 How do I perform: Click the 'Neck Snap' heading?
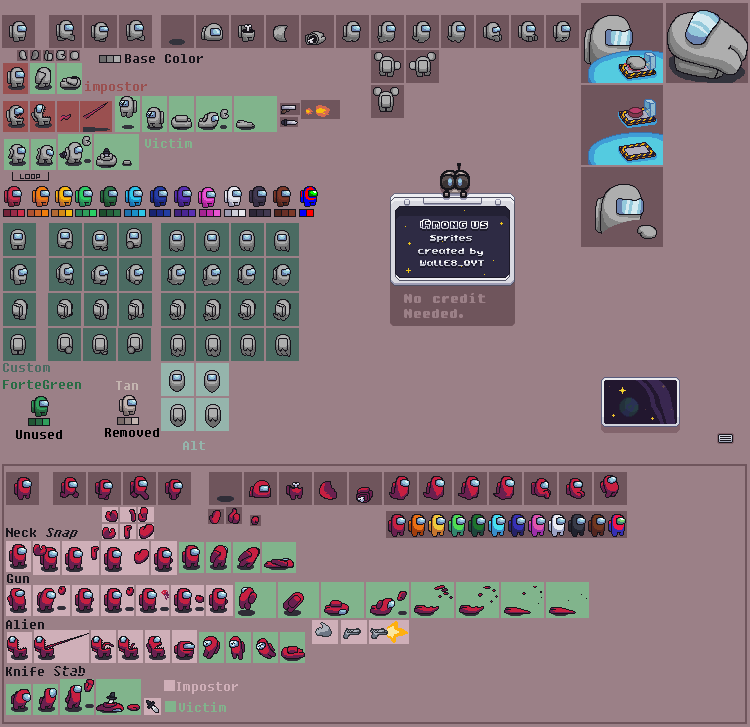[x=42, y=532]
